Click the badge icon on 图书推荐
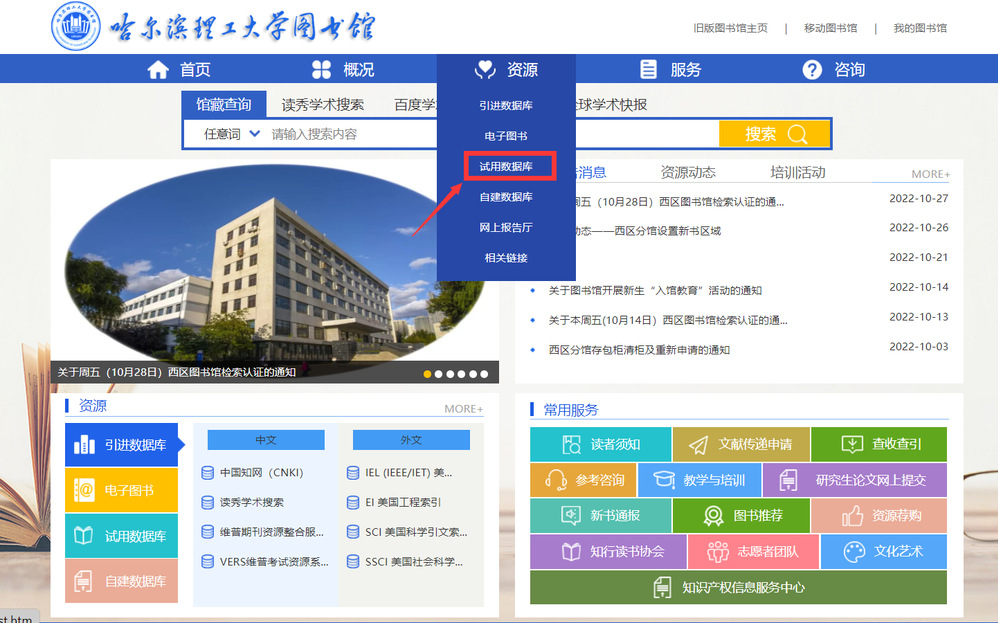Screen dimensions: 998x623 coord(713,515)
